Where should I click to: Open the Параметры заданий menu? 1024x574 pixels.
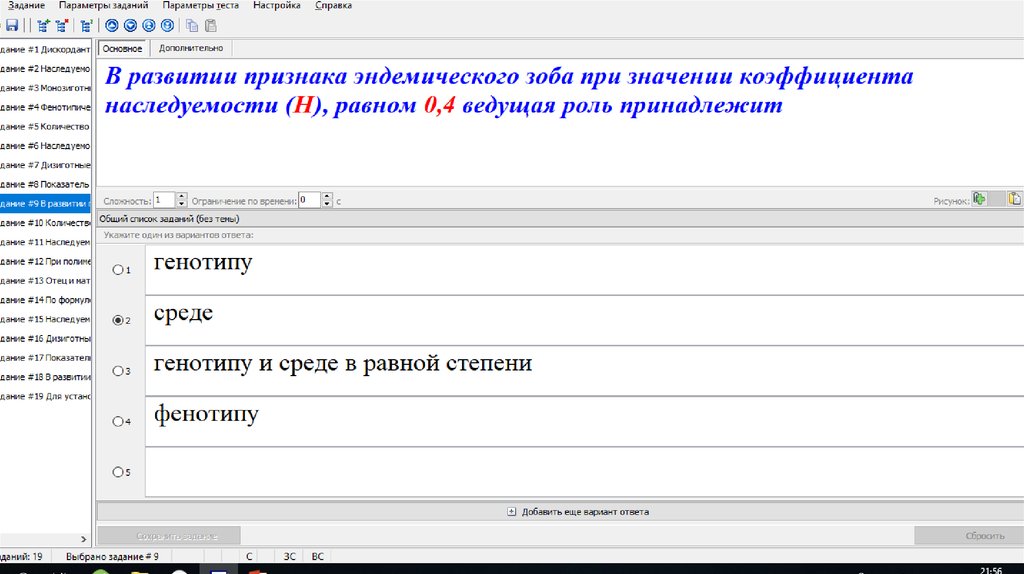[103, 6]
